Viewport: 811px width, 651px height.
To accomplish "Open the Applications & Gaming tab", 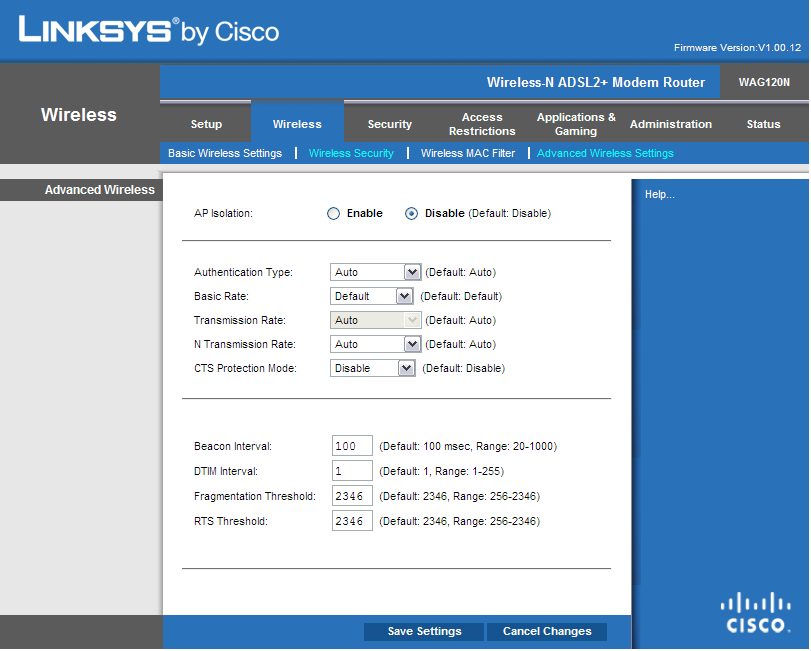I will [x=576, y=124].
